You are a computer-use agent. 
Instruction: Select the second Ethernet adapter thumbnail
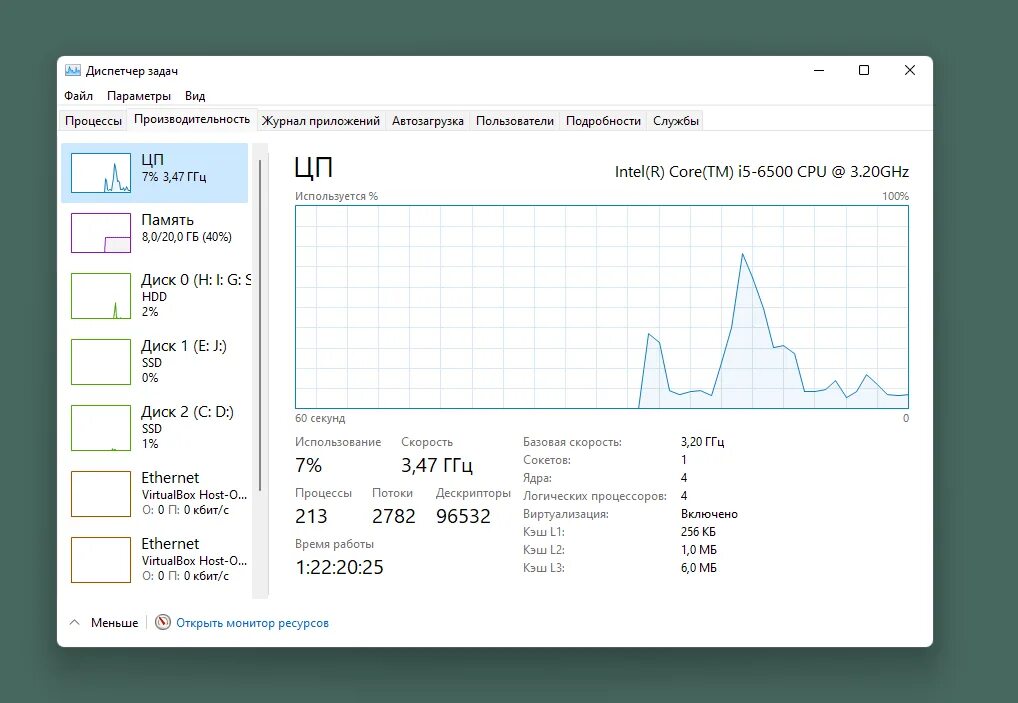click(101, 560)
